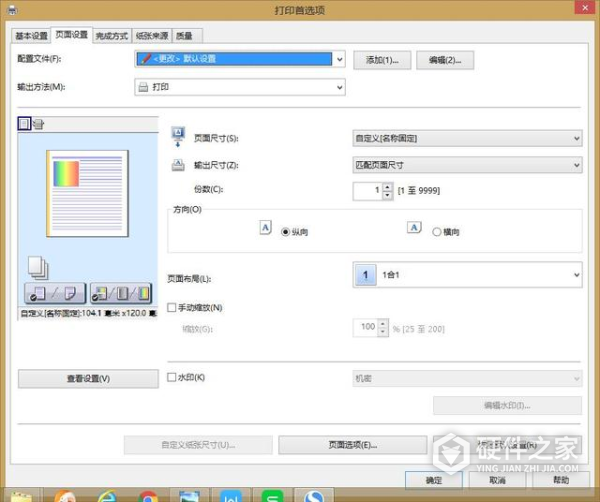Image resolution: width=600 pixels, height=502 pixels.
Task: Select the page preview view icon
Action: (x=24, y=124)
